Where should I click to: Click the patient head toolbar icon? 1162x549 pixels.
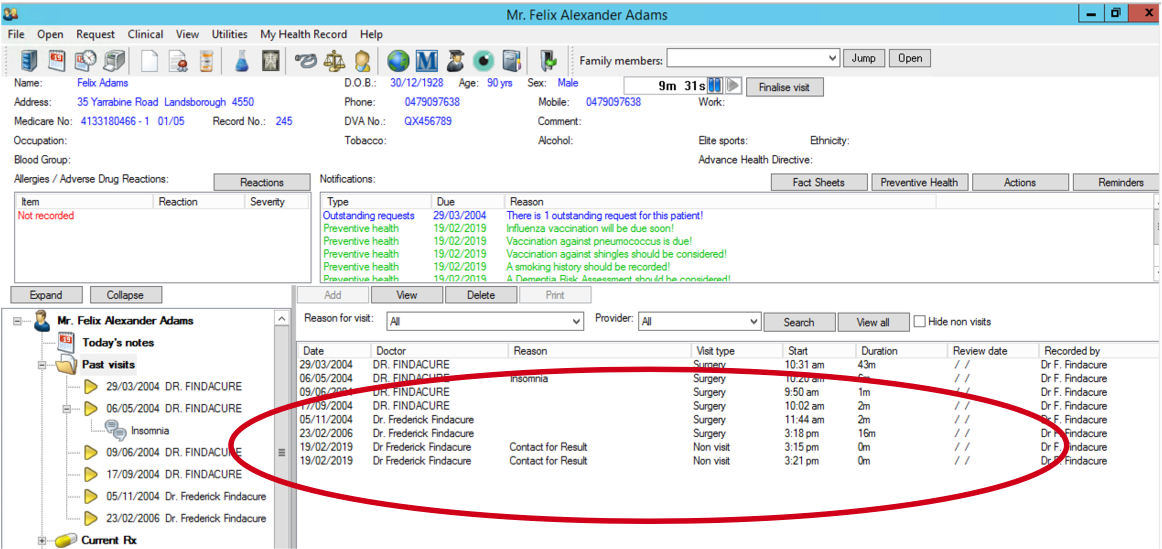coord(362,59)
